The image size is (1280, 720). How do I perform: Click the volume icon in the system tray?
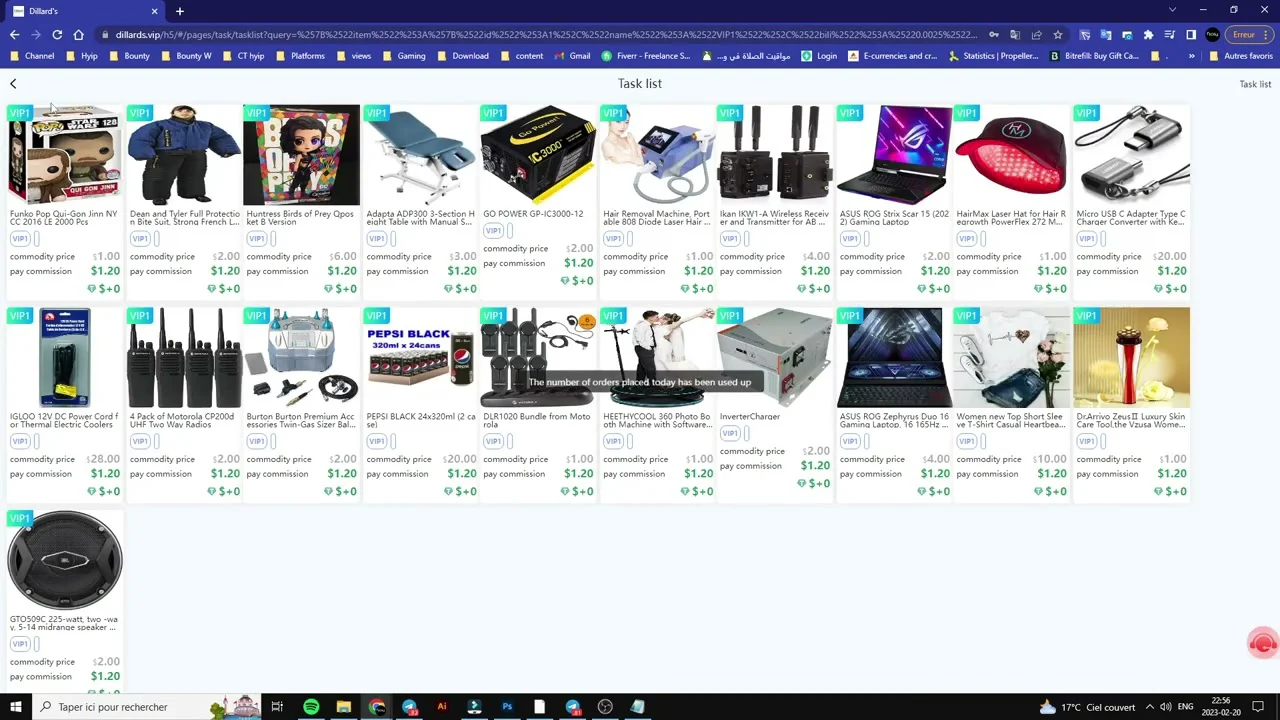(1165, 707)
